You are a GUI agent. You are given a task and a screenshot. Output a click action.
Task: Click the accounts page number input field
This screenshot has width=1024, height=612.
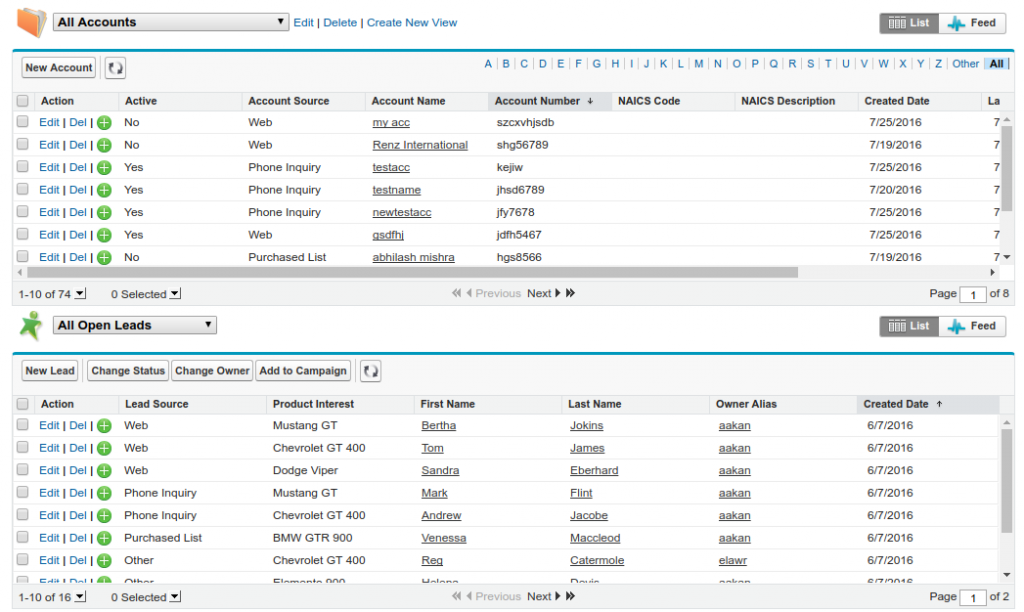pyautogui.click(x=971, y=293)
